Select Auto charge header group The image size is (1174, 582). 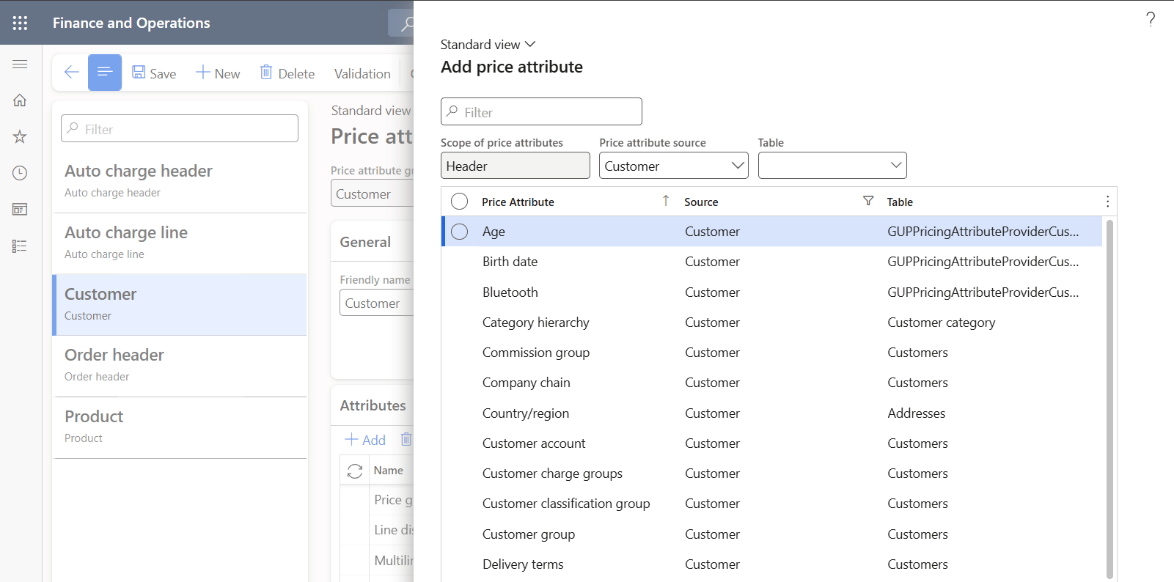click(180, 181)
